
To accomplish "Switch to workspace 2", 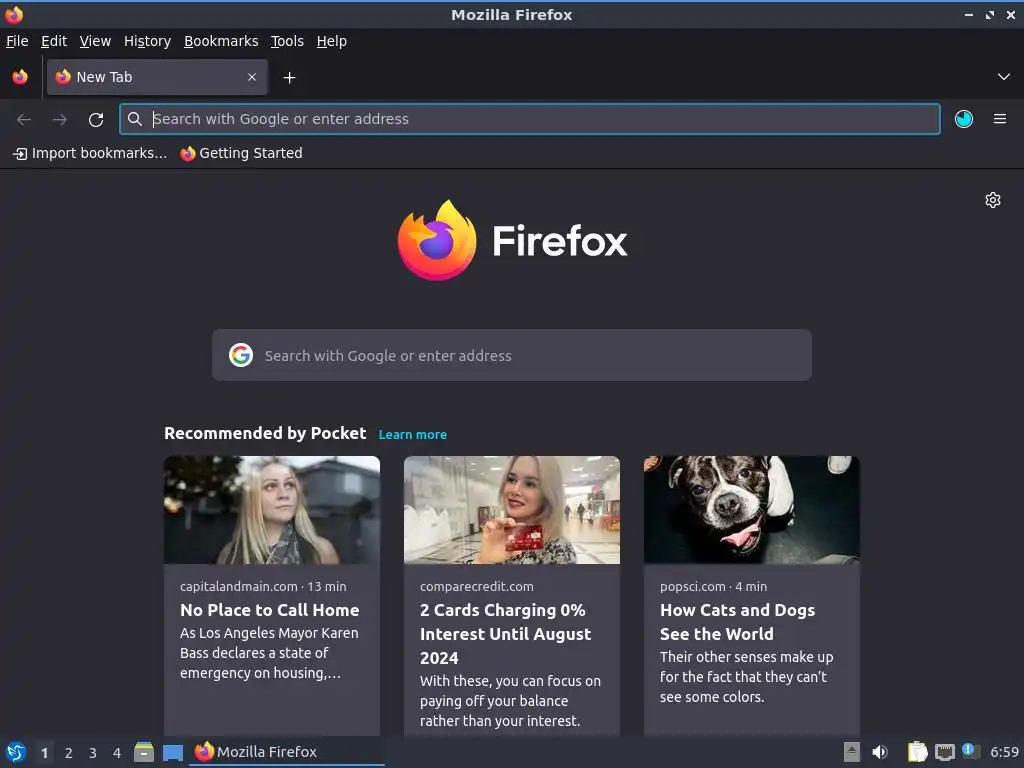I will pyautogui.click(x=69, y=753).
